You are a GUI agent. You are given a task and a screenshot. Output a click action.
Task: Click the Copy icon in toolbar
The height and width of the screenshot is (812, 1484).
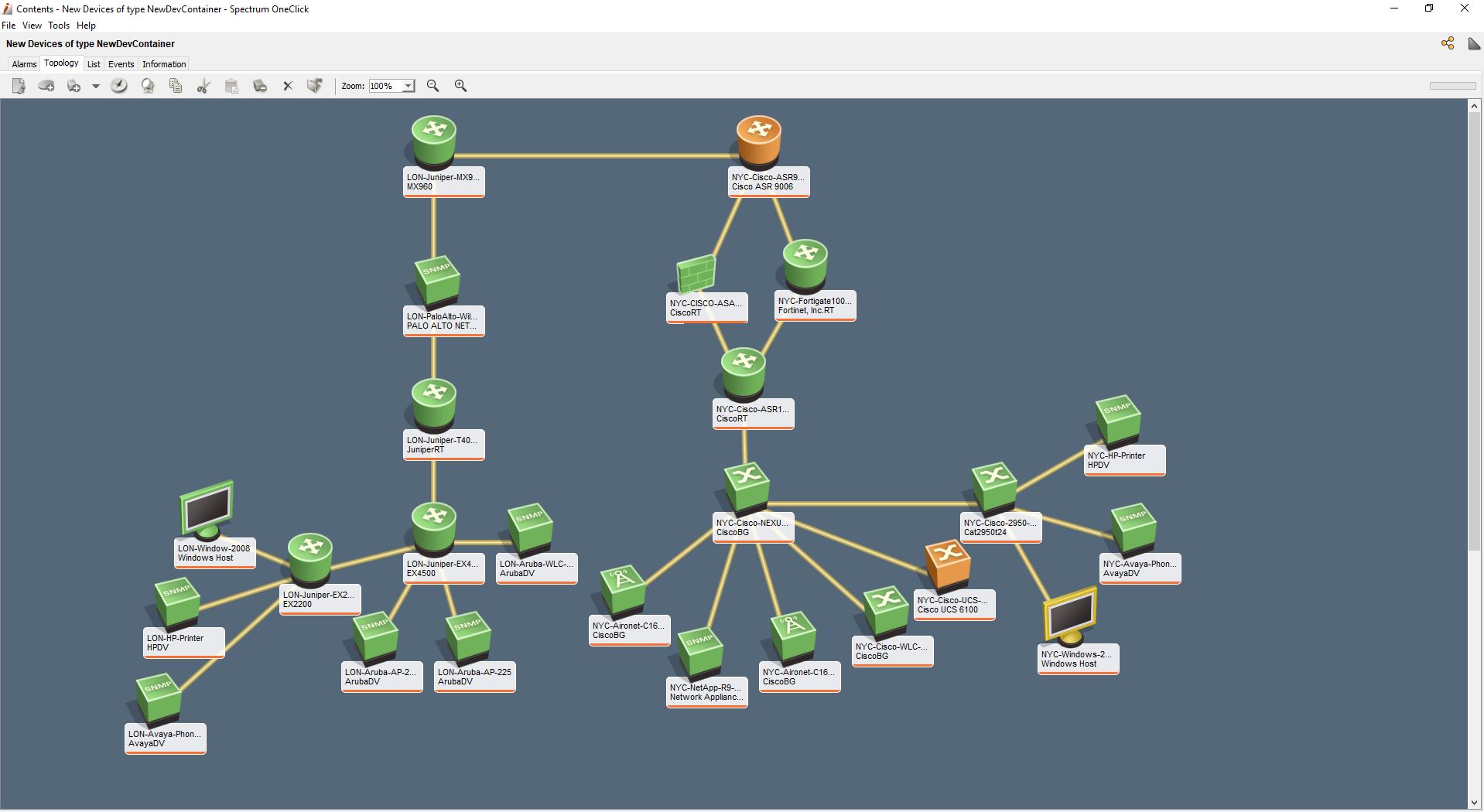(176, 86)
